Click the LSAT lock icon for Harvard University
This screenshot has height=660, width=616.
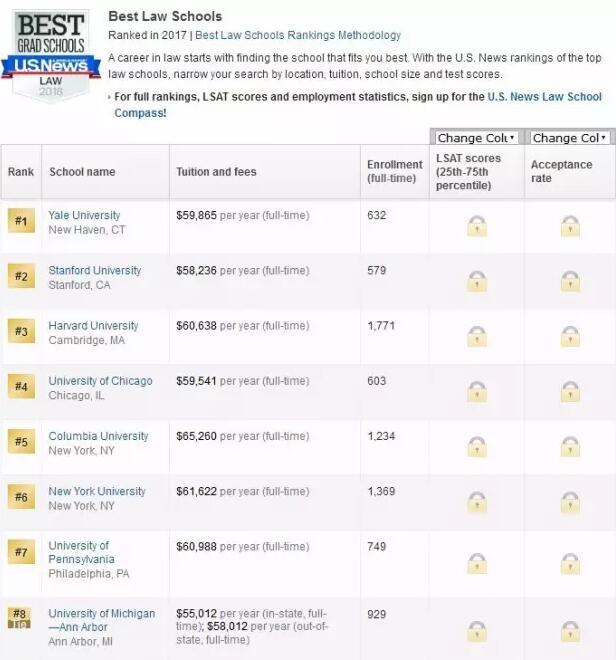click(x=477, y=336)
